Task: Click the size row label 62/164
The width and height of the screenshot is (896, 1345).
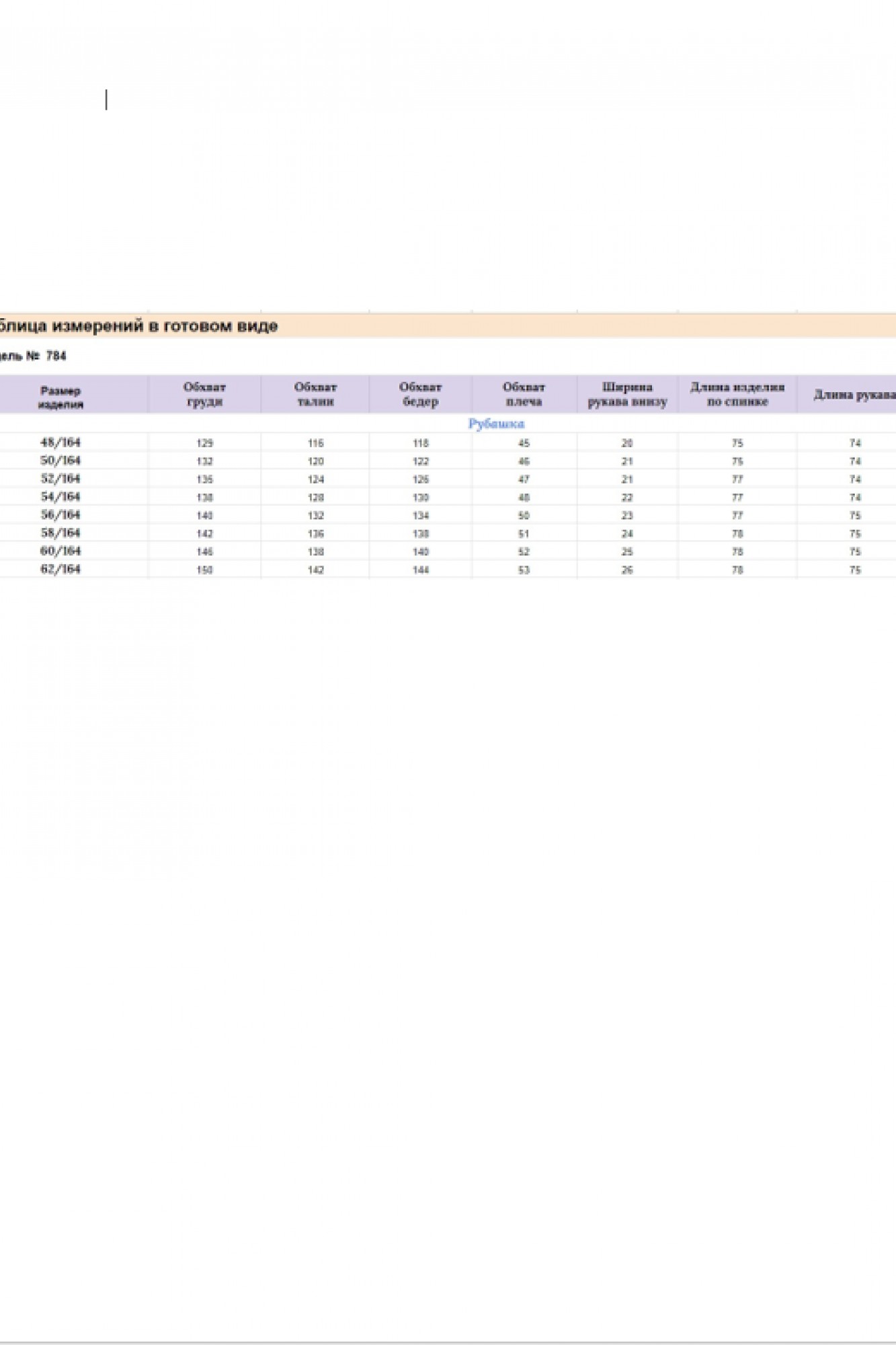Action: 60,569
